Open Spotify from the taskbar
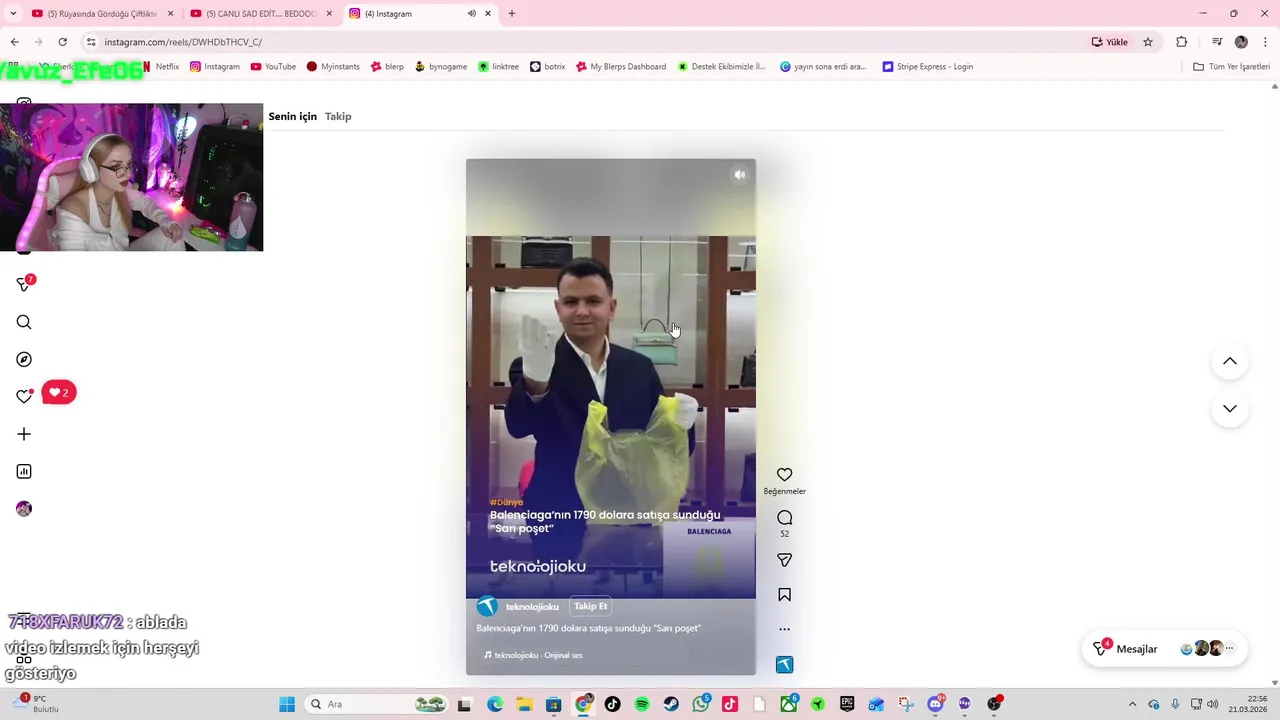The width and height of the screenshot is (1280, 720). coord(642,704)
